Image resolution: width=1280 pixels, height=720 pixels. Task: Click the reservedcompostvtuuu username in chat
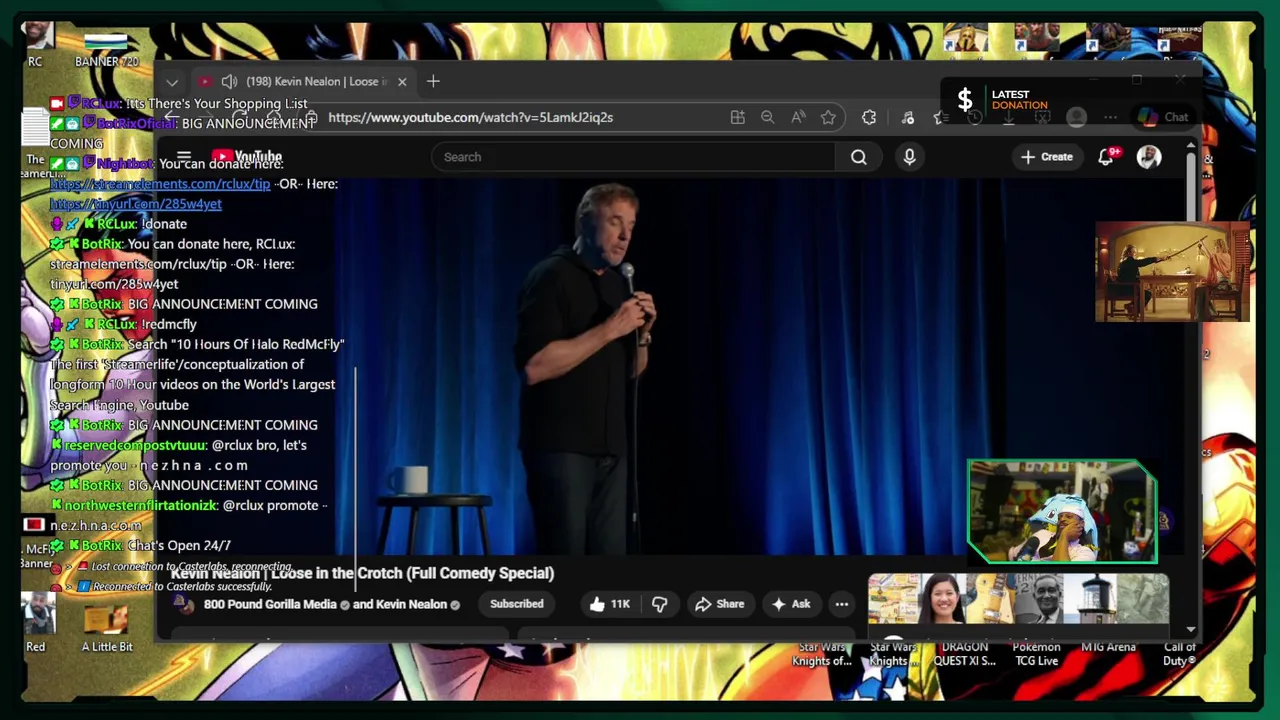pyautogui.click(x=135, y=445)
